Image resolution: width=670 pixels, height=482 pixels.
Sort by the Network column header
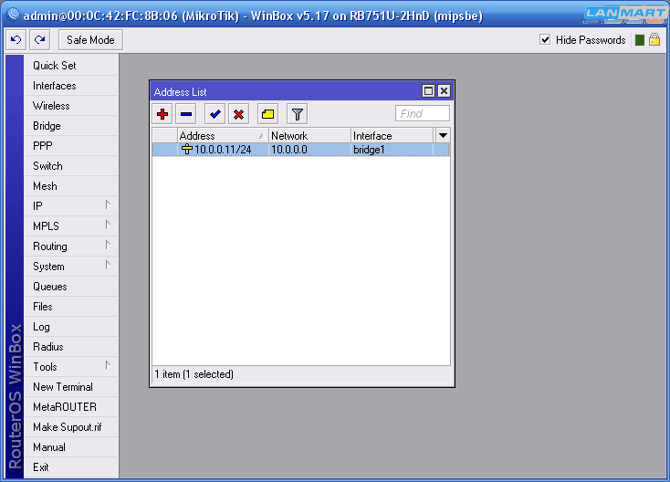pos(309,135)
